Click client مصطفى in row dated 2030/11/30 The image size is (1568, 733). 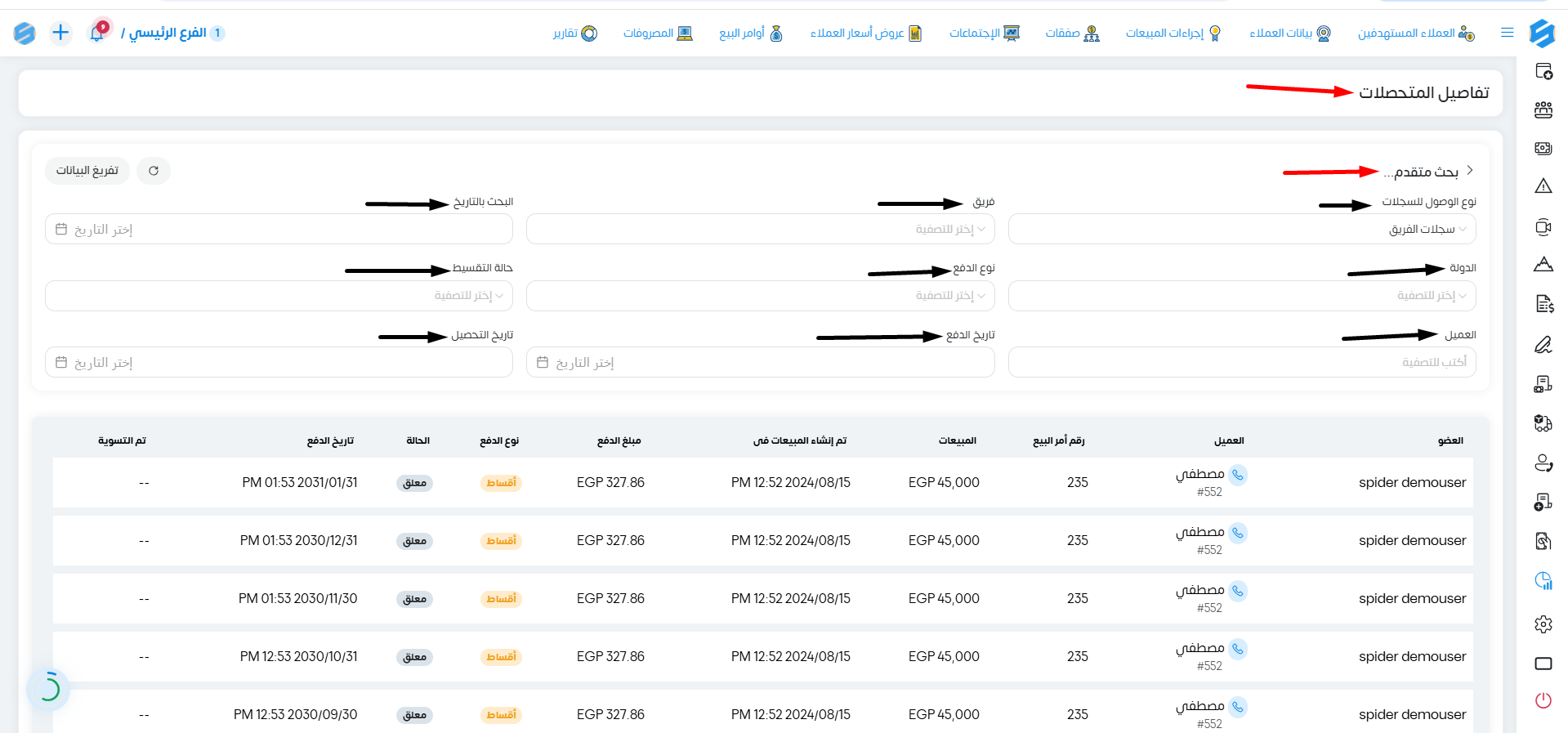[x=1199, y=590]
